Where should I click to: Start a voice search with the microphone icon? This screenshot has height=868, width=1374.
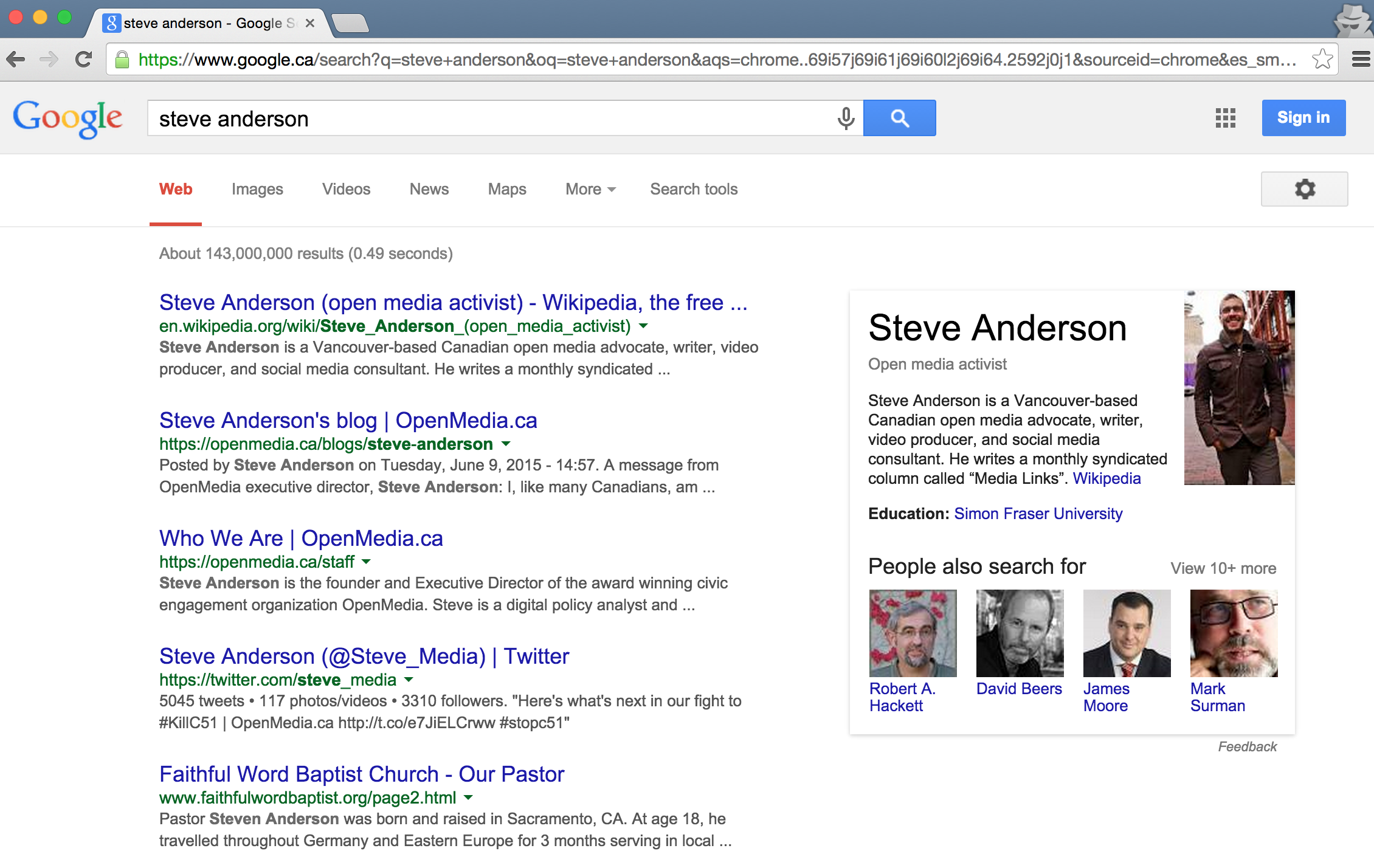844,118
